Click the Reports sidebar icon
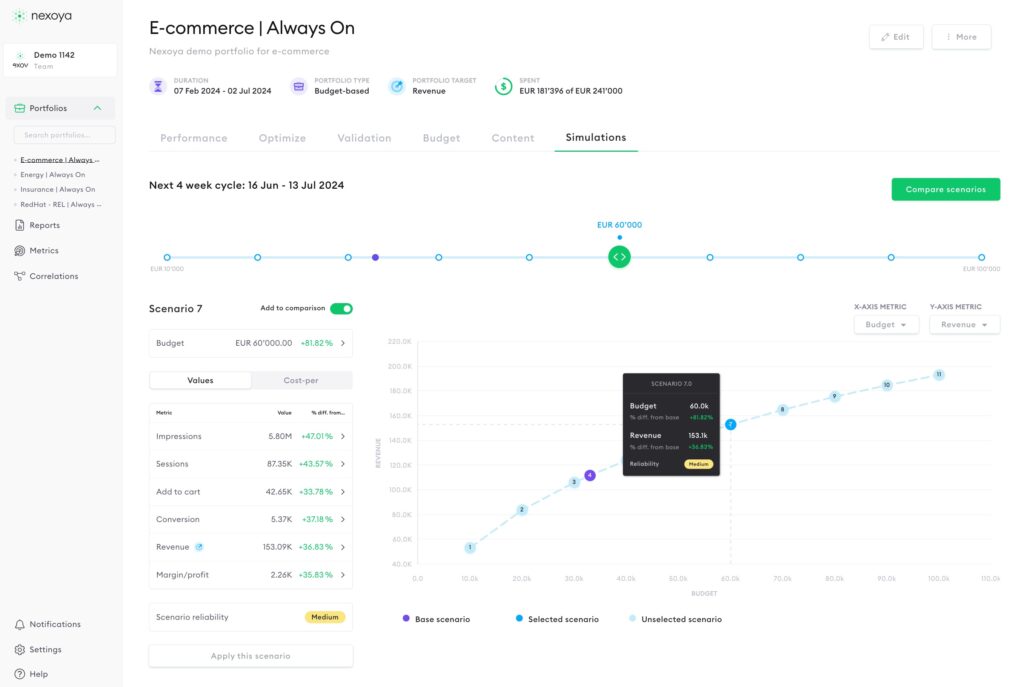The image size is (1024, 687). [20, 225]
